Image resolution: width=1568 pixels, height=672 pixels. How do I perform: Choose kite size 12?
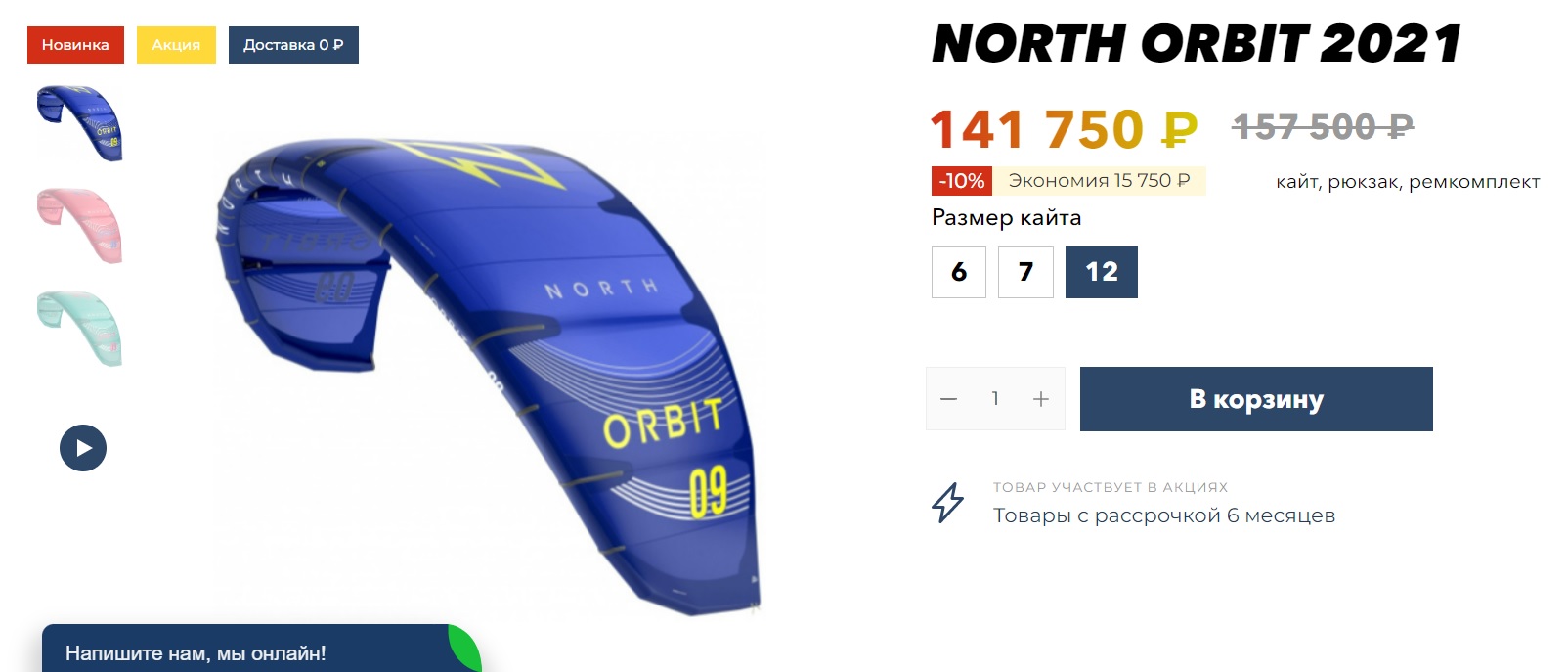pos(1102,272)
